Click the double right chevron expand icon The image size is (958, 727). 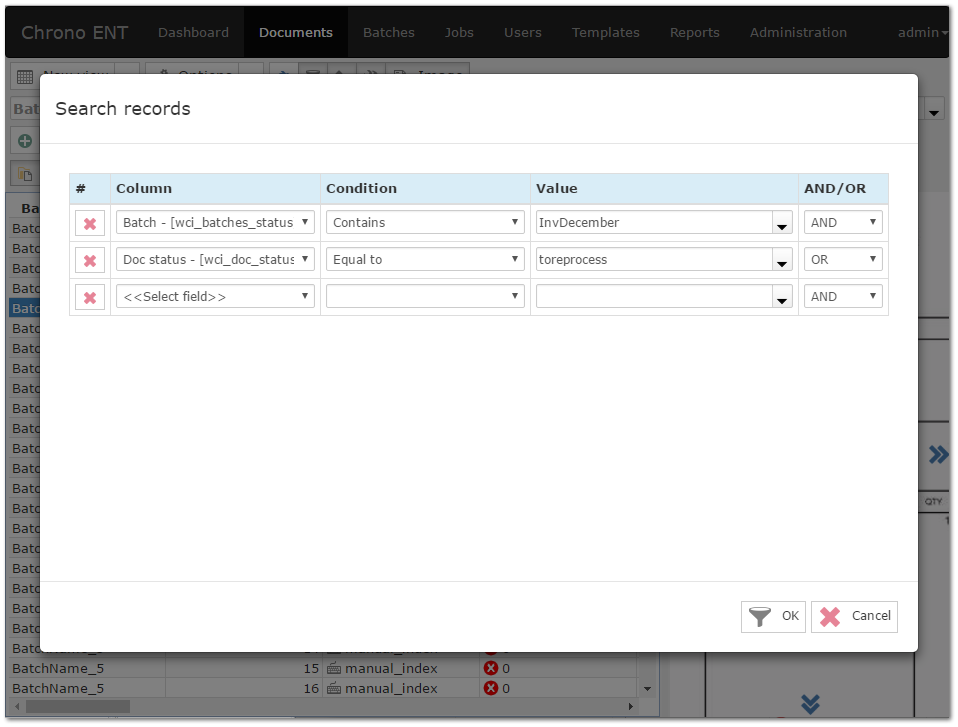[938, 455]
